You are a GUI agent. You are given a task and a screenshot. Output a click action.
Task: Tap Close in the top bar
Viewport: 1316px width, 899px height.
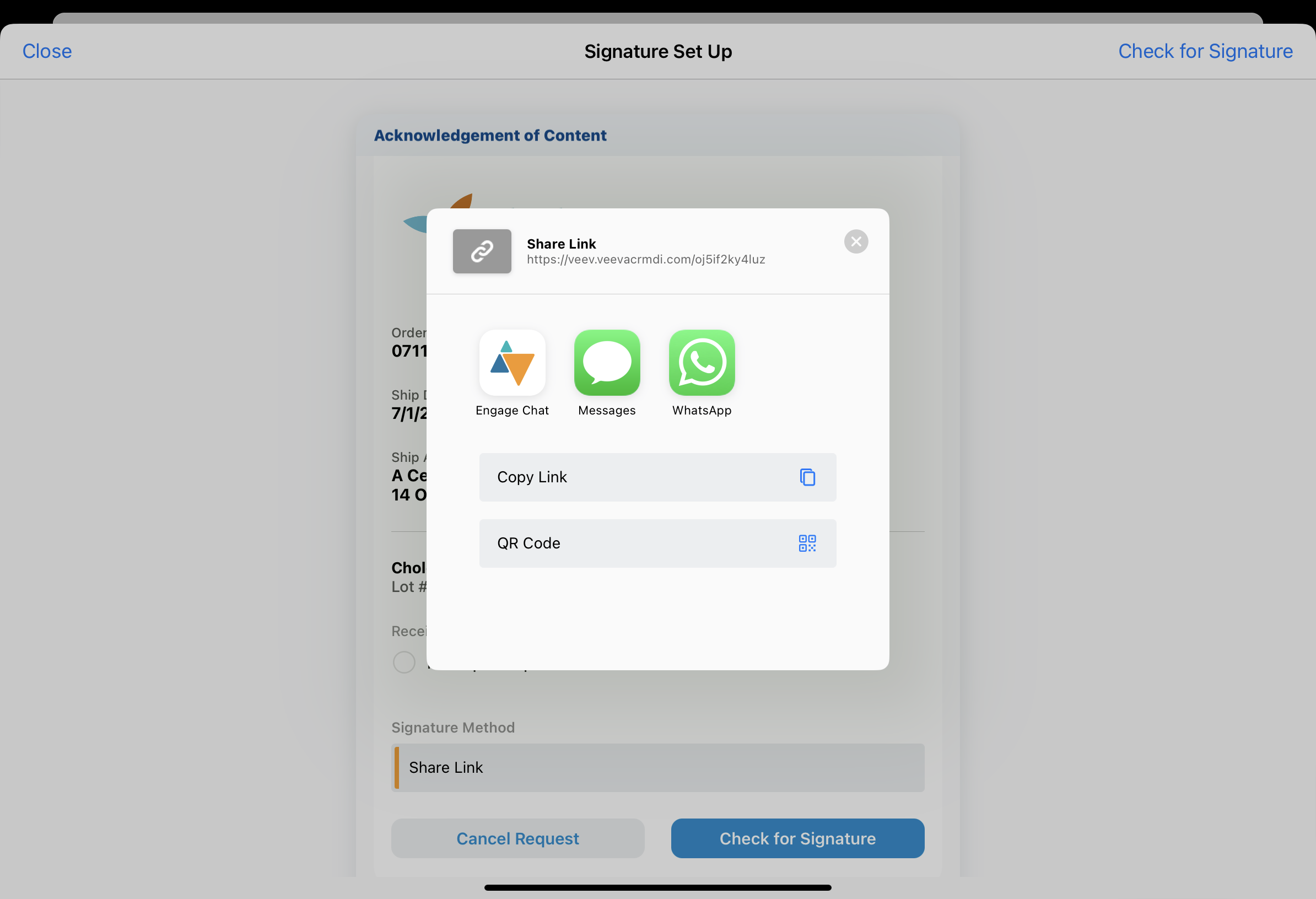tap(47, 51)
